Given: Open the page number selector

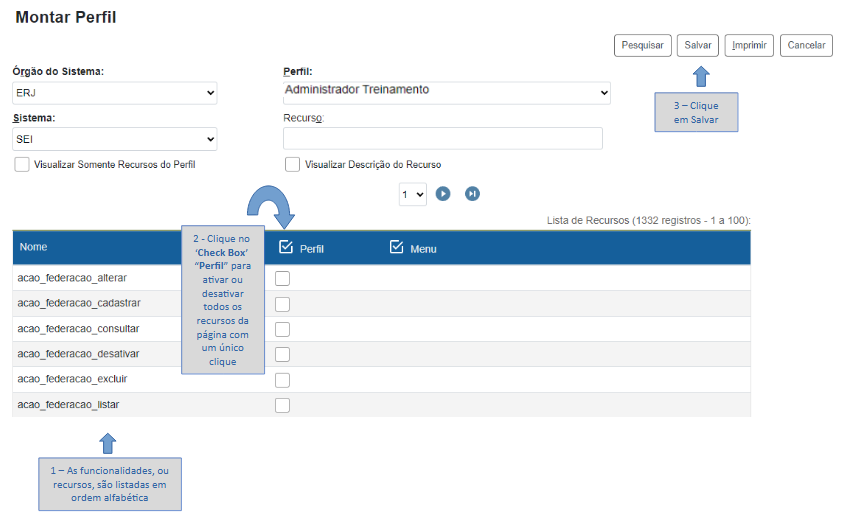Looking at the screenshot, I should click(x=412, y=194).
